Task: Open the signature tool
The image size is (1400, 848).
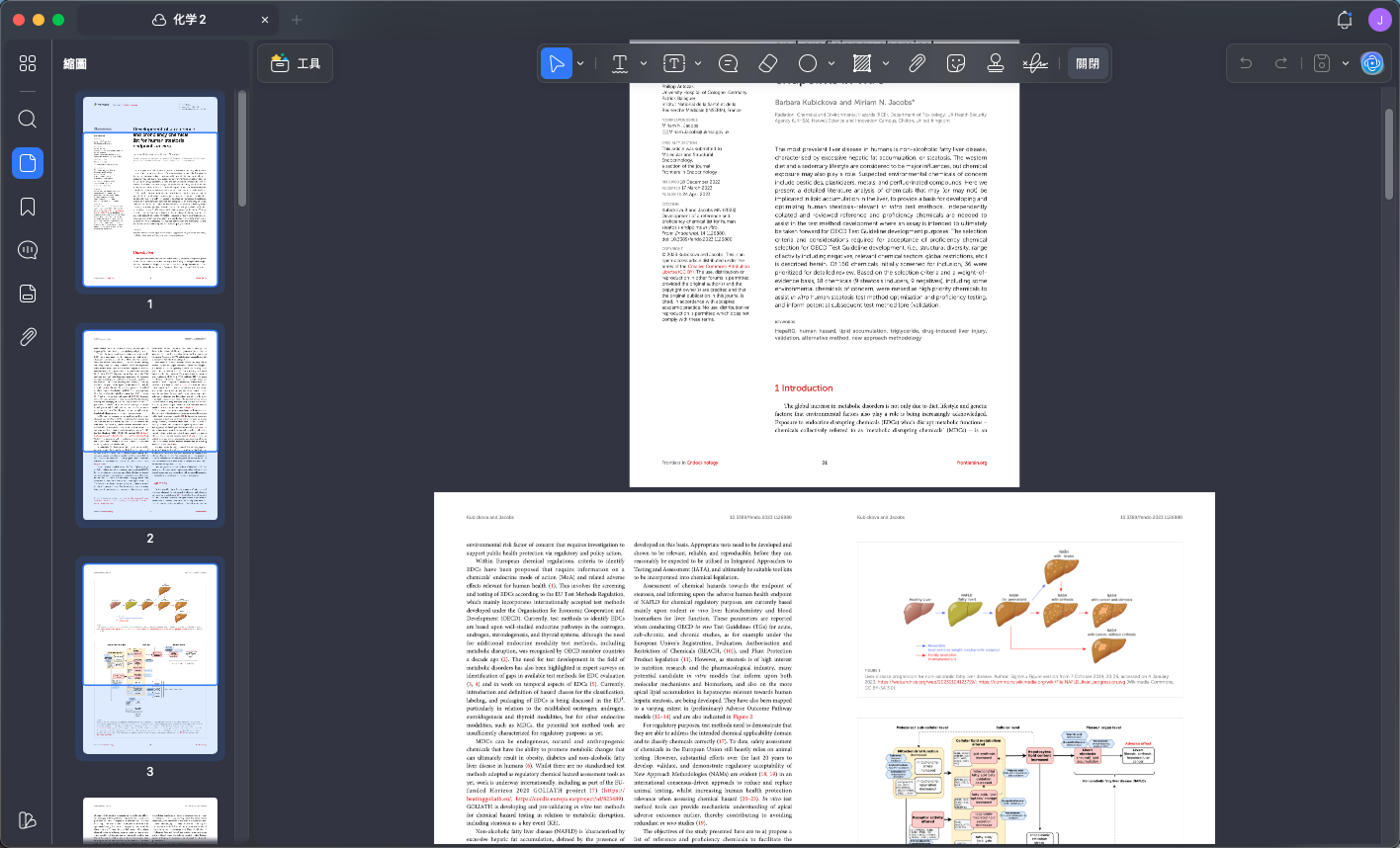Action: (x=1035, y=63)
